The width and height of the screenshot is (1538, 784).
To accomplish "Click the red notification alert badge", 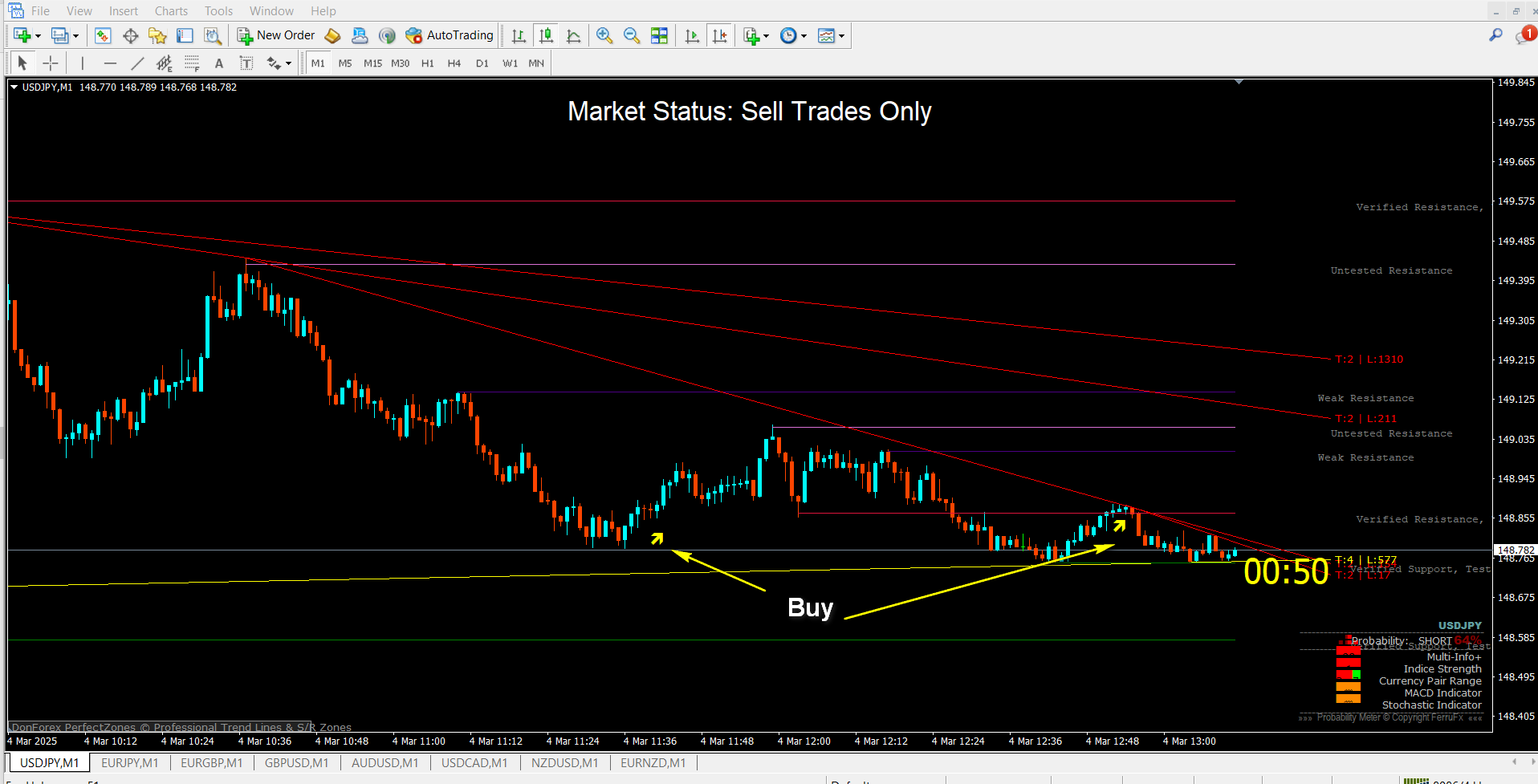I will (1528, 34).
